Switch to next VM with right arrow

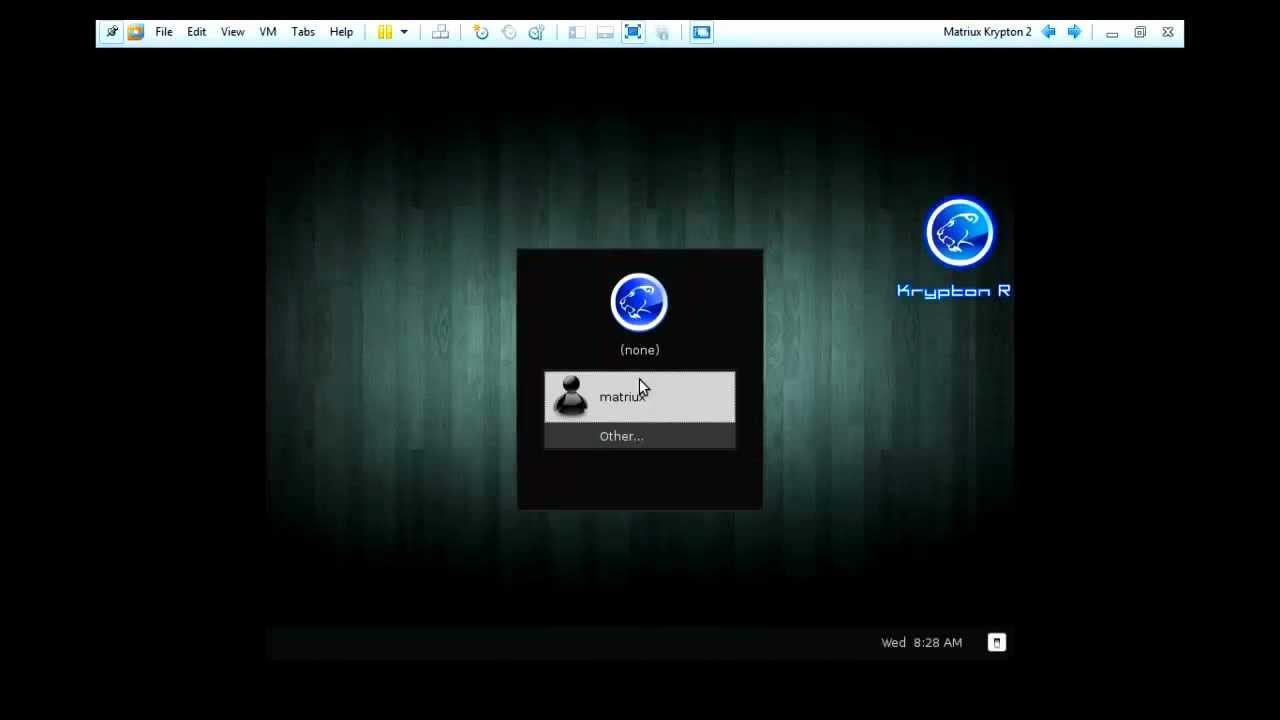(1074, 32)
